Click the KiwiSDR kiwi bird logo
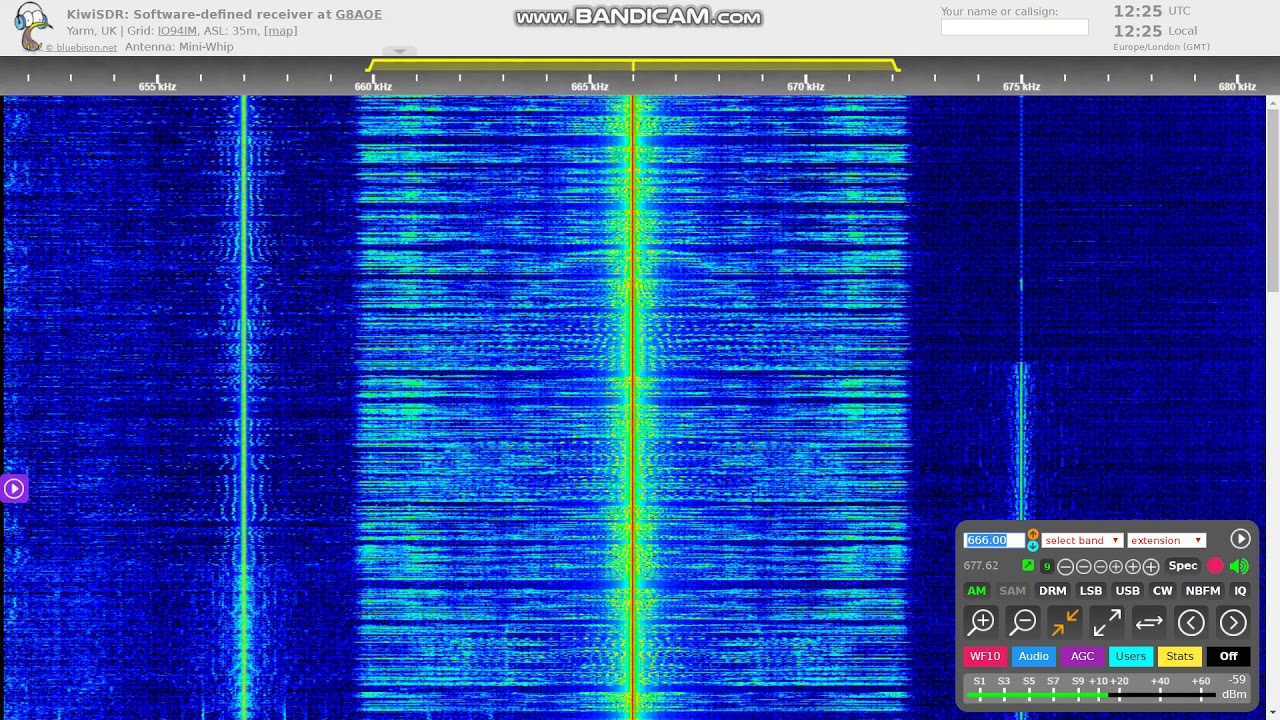 (32, 28)
